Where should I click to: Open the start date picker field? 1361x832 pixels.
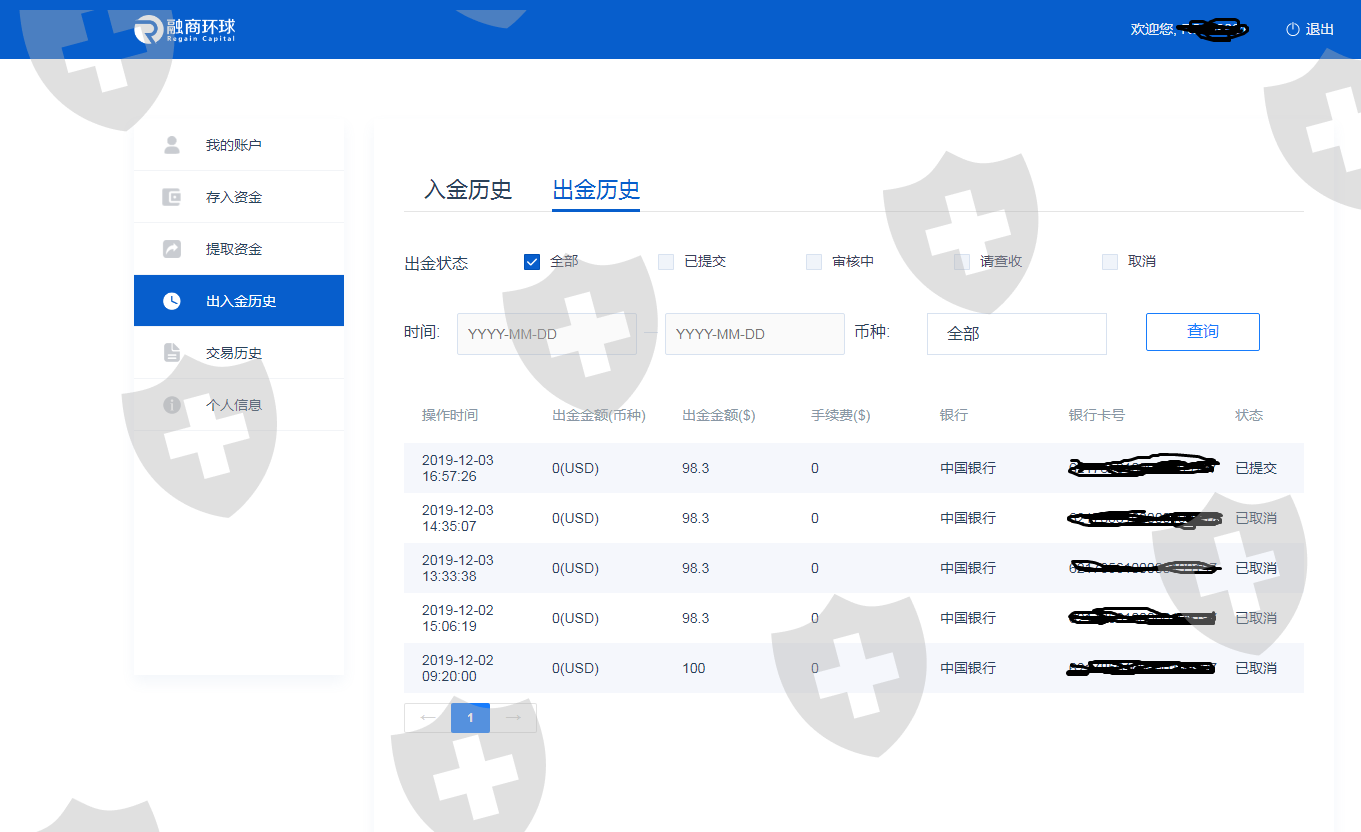(546, 334)
